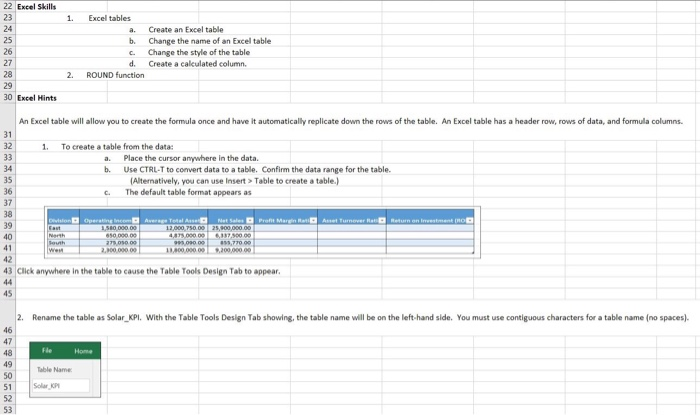Click 'Create an Excel table' text
This screenshot has height=415, width=700.
[186, 29]
